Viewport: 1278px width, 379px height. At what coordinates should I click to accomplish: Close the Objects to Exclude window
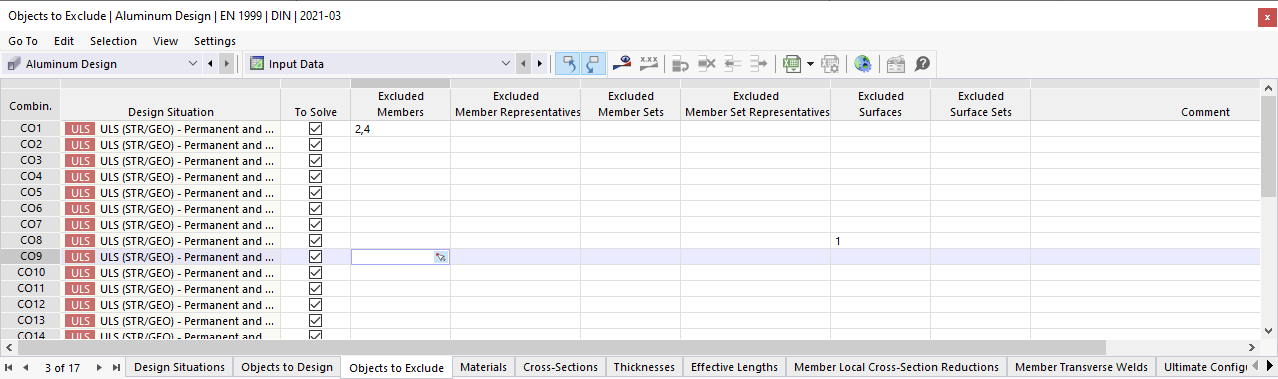pyautogui.click(x=1266, y=16)
